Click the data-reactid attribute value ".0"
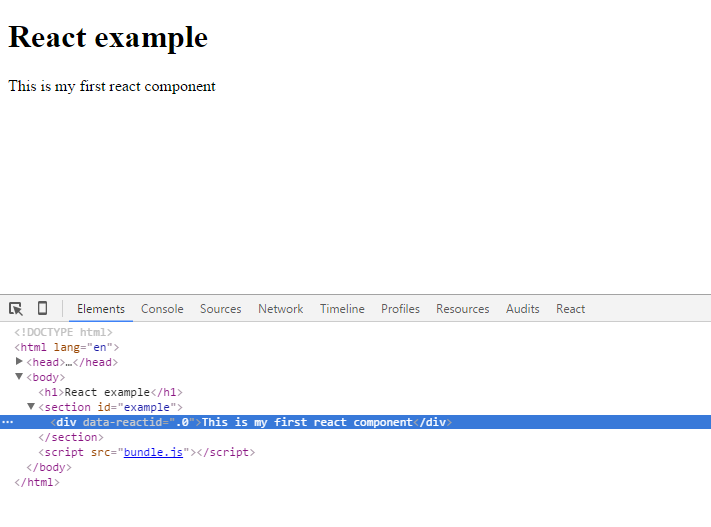Screen dimensions: 711x527 point(182,422)
